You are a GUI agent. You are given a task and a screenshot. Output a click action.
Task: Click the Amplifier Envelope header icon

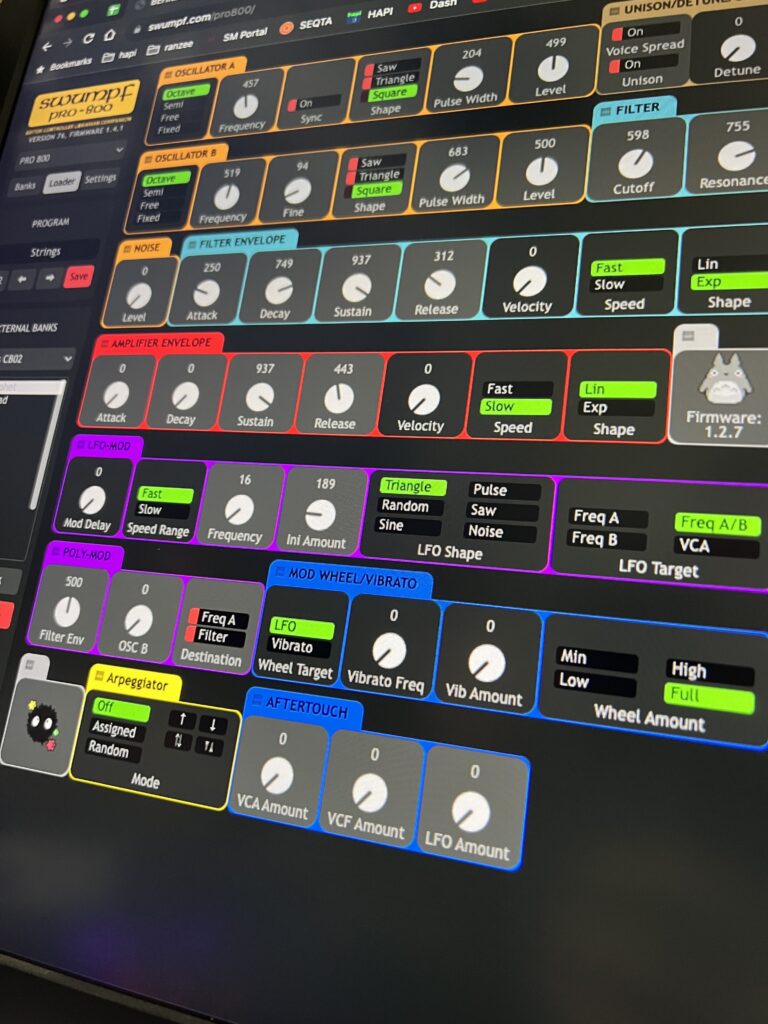point(103,344)
